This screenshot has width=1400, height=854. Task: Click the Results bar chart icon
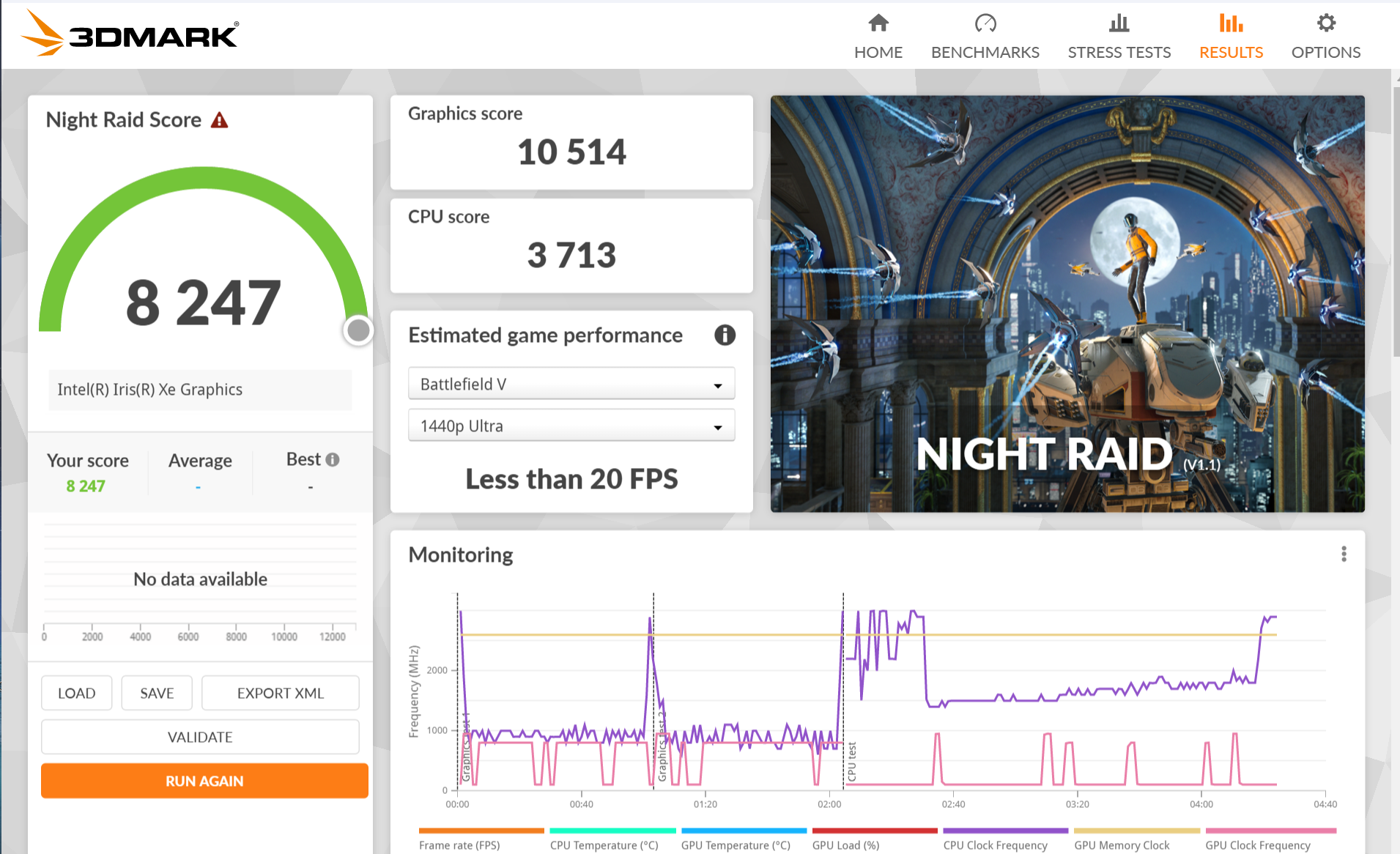(1231, 23)
